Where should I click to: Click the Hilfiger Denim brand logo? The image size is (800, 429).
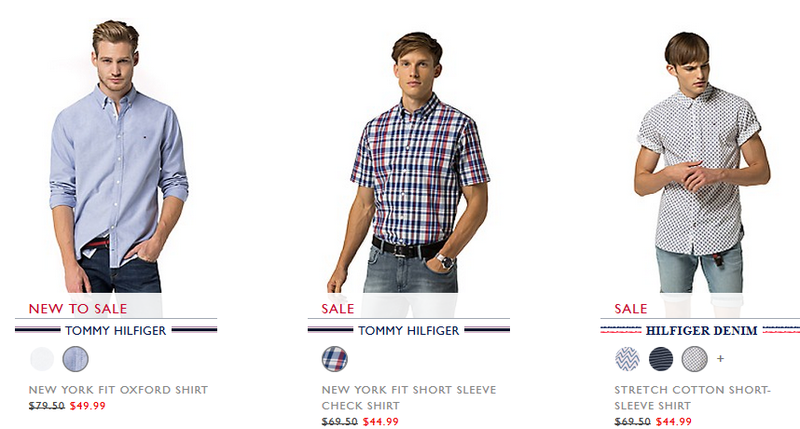[x=701, y=331]
